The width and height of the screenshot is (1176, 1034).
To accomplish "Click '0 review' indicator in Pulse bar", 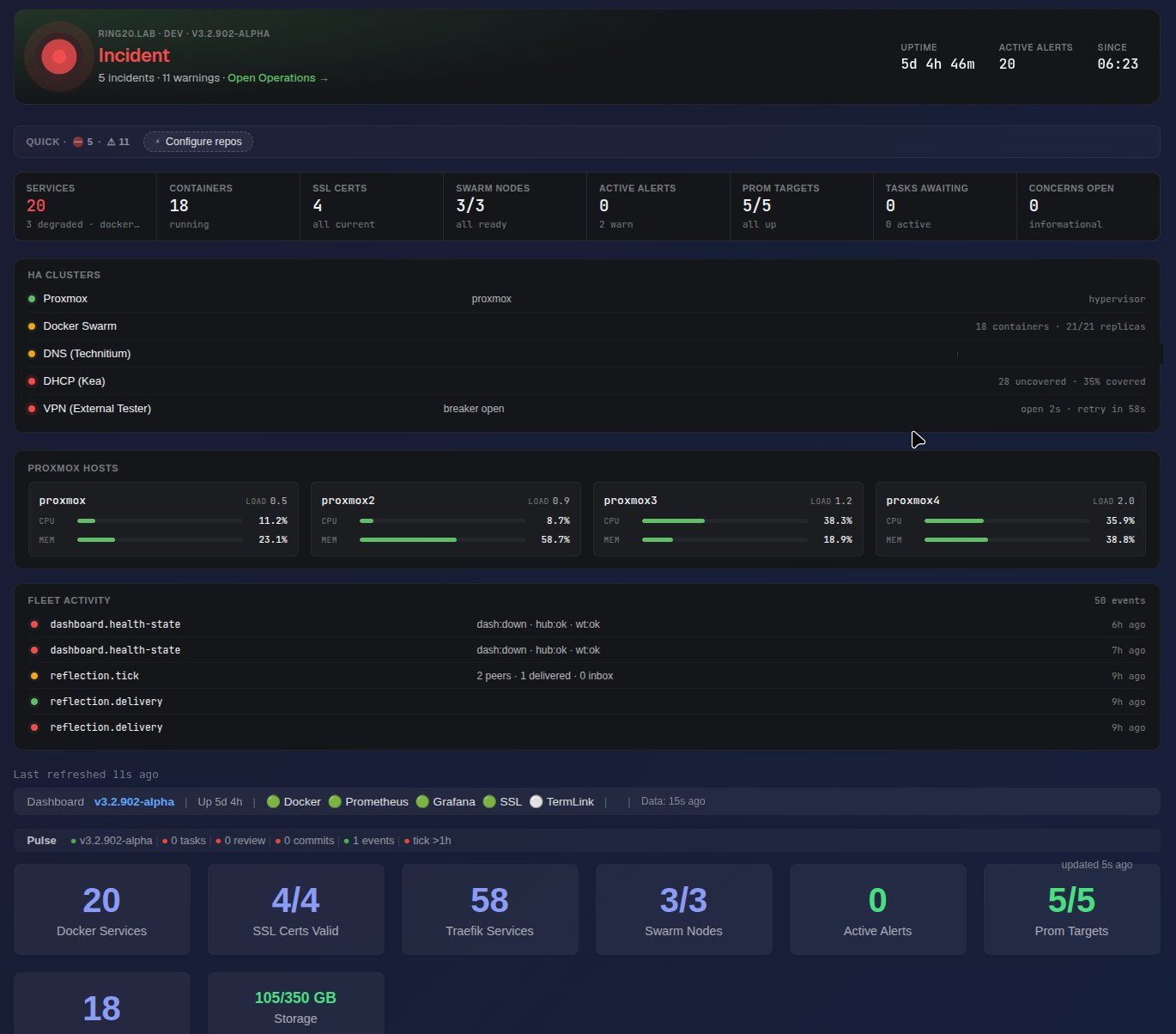I will (241, 841).
